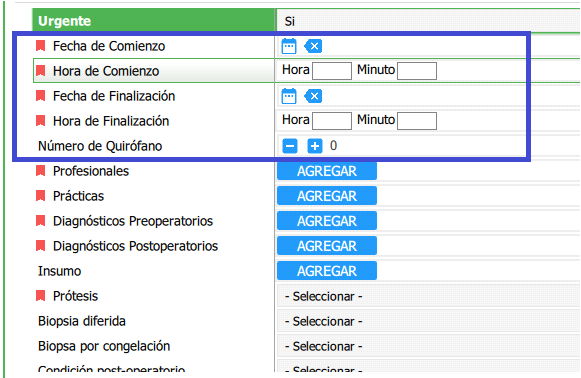Add a Diagnósticos Postoperatorios entry
The height and width of the screenshot is (378, 581).
click(x=327, y=246)
